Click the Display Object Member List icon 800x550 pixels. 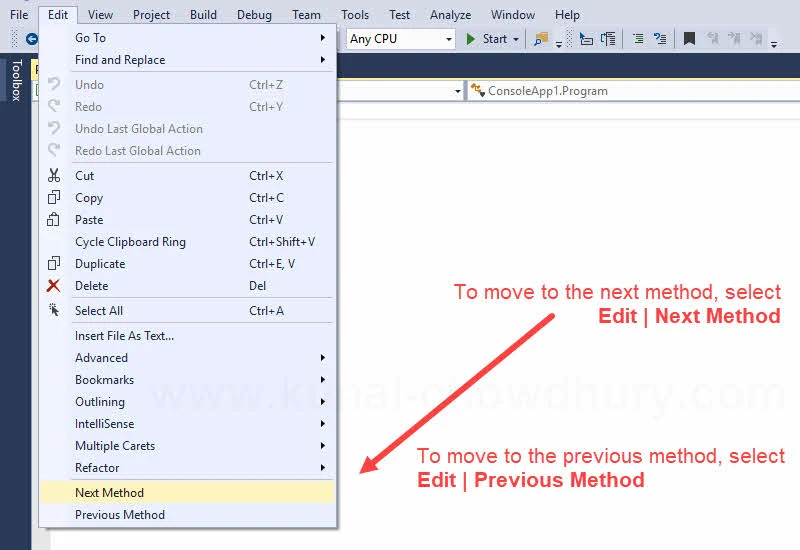pyautogui.click(x=586, y=39)
